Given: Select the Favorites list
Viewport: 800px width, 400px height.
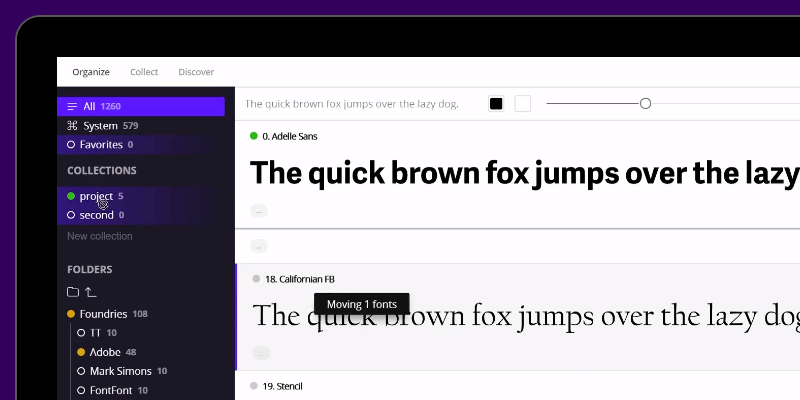Looking at the screenshot, I should click(x=100, y=145).
